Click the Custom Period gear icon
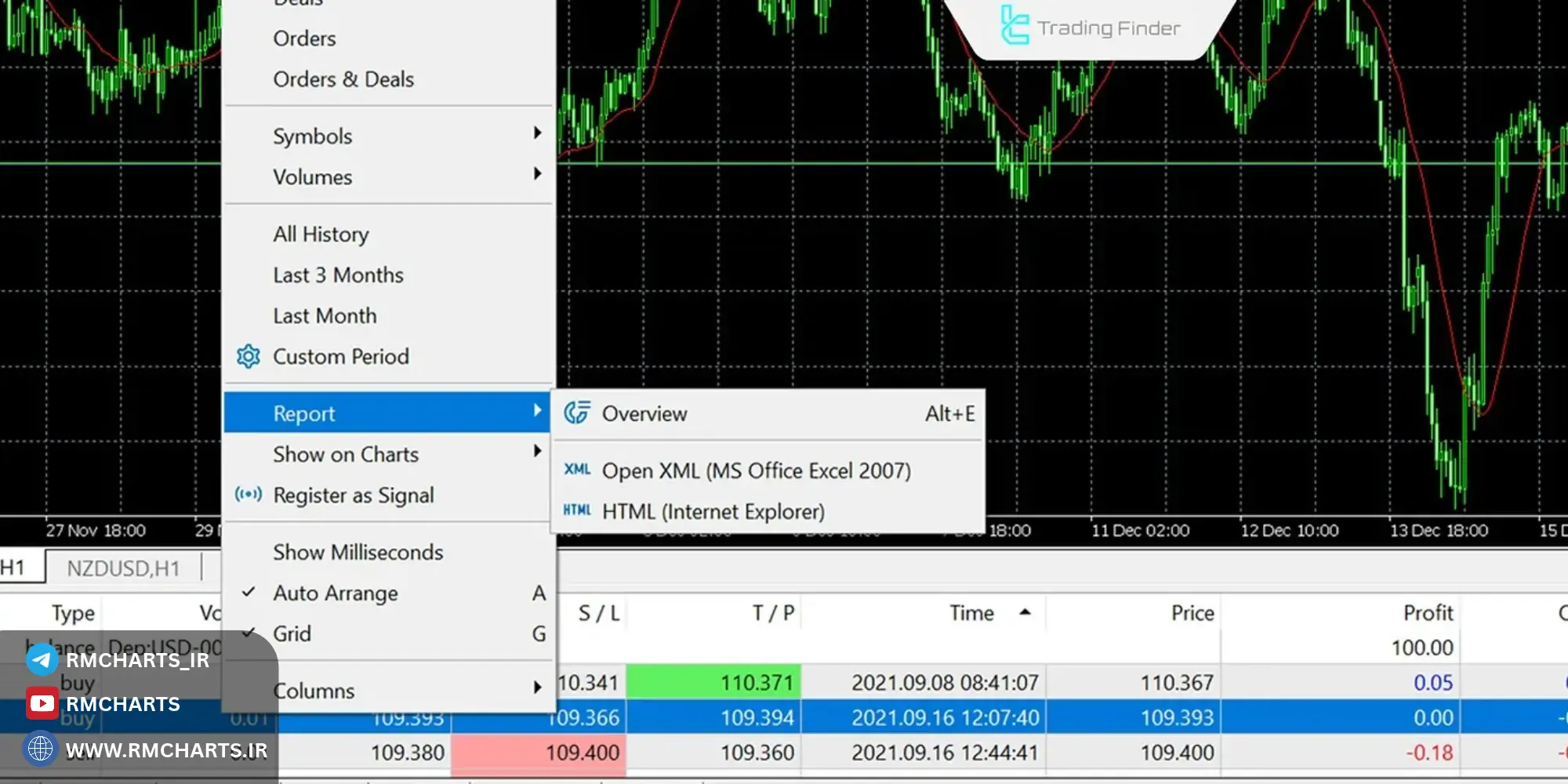Image resolution: width=1568 pixels, height=784 pixels. tap(249, 357)
